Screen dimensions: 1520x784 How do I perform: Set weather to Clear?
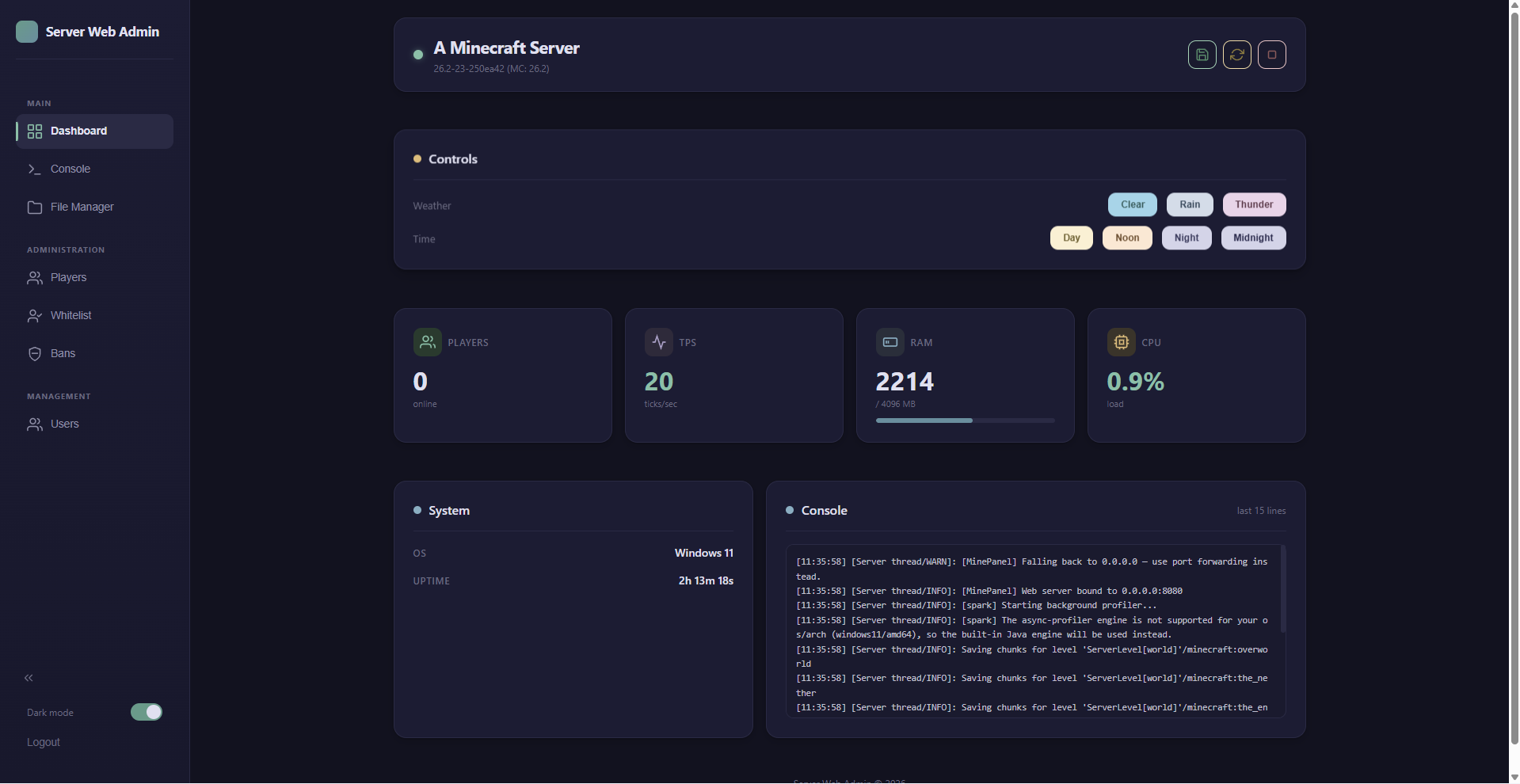[1133, 204]
